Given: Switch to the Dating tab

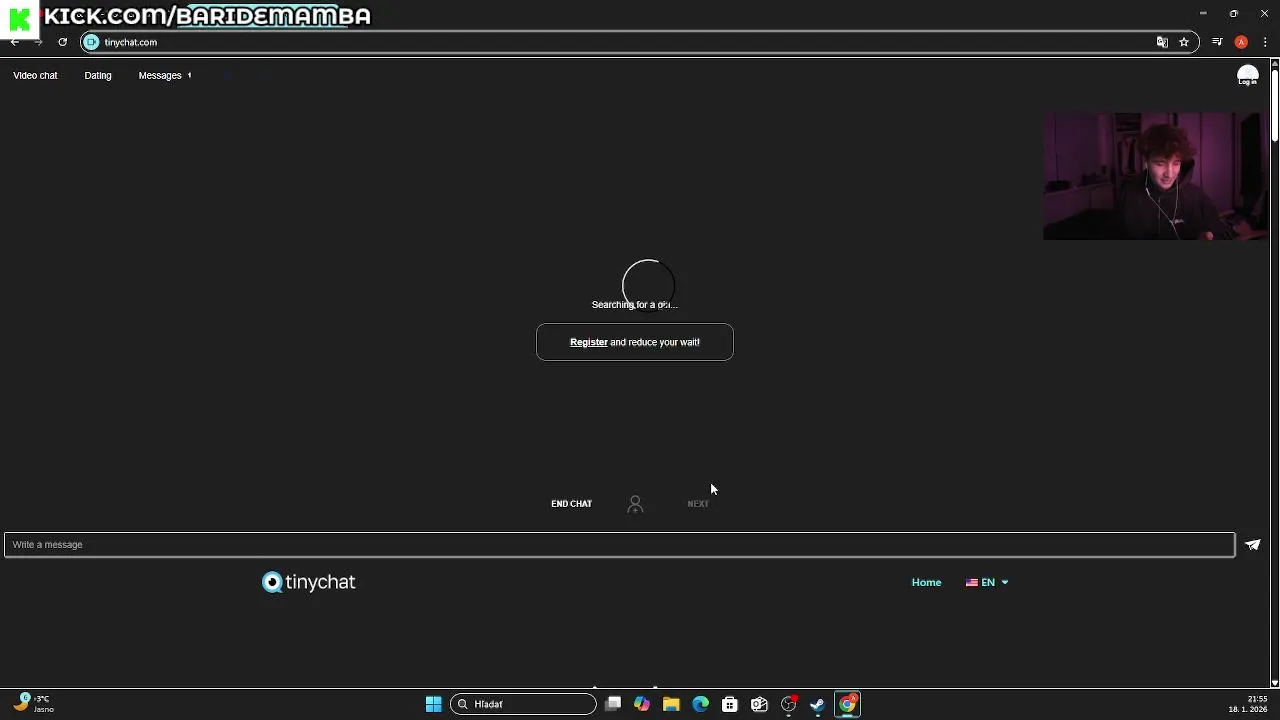Looking at the screenshot, I should [x=98, y=76].
